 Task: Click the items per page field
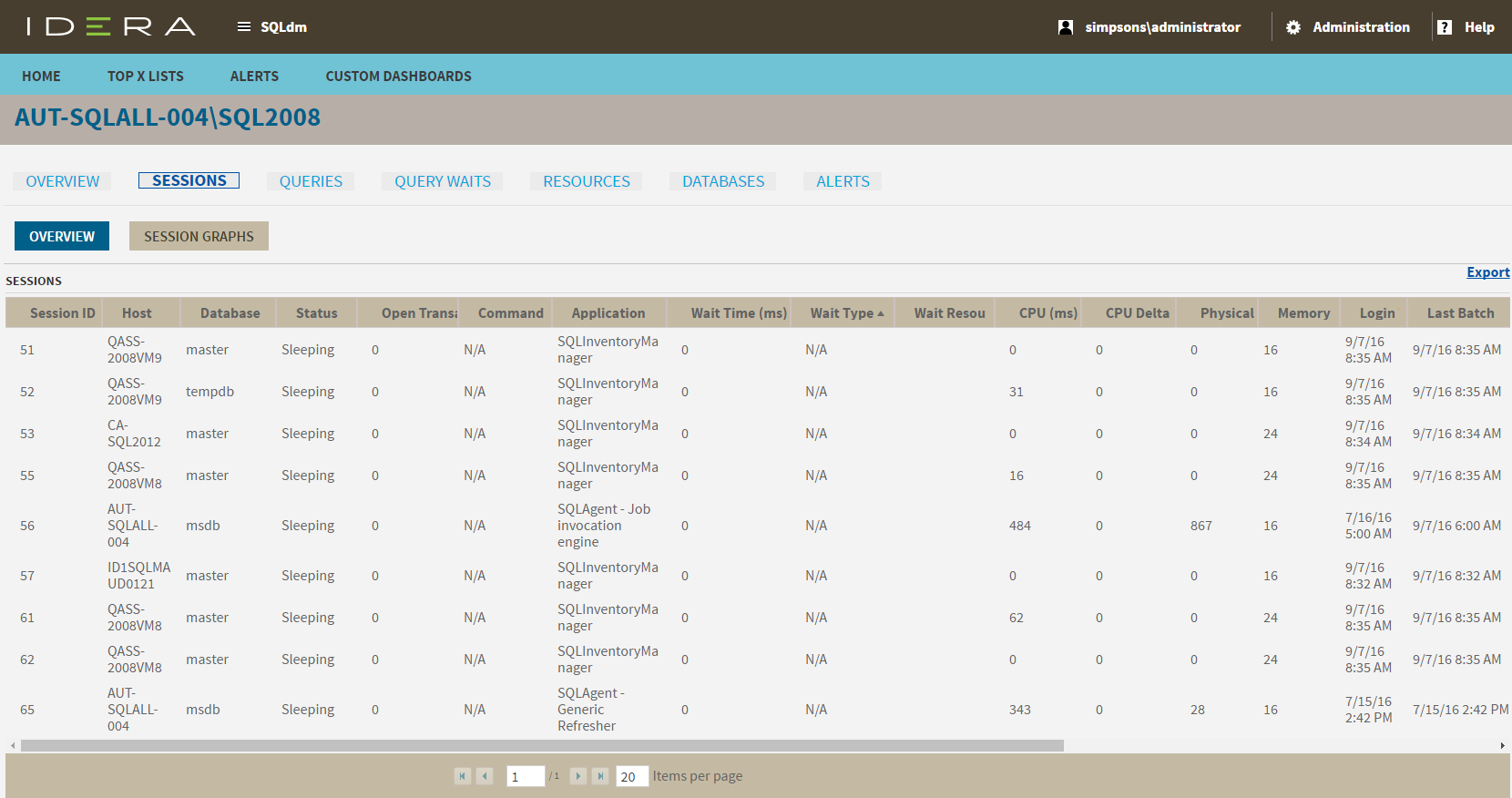631,776
